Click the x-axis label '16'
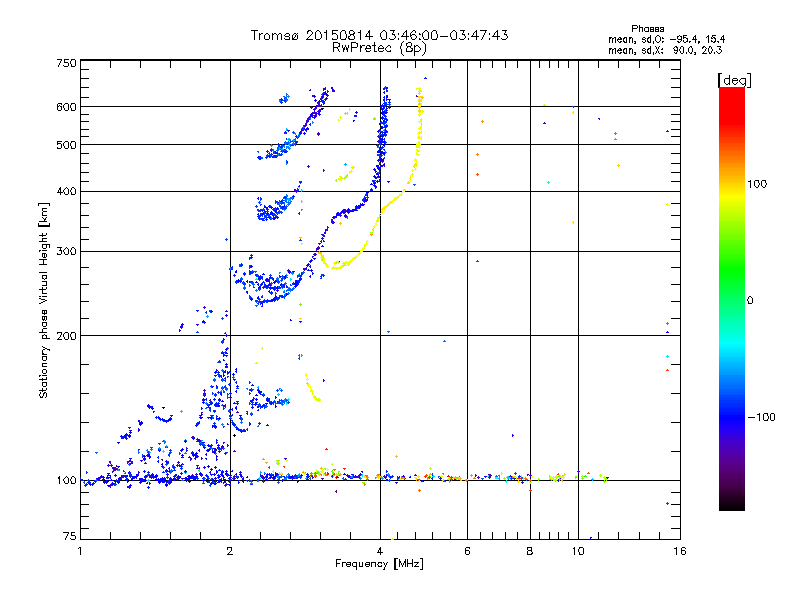800x600 pixels. coord(680,551)
